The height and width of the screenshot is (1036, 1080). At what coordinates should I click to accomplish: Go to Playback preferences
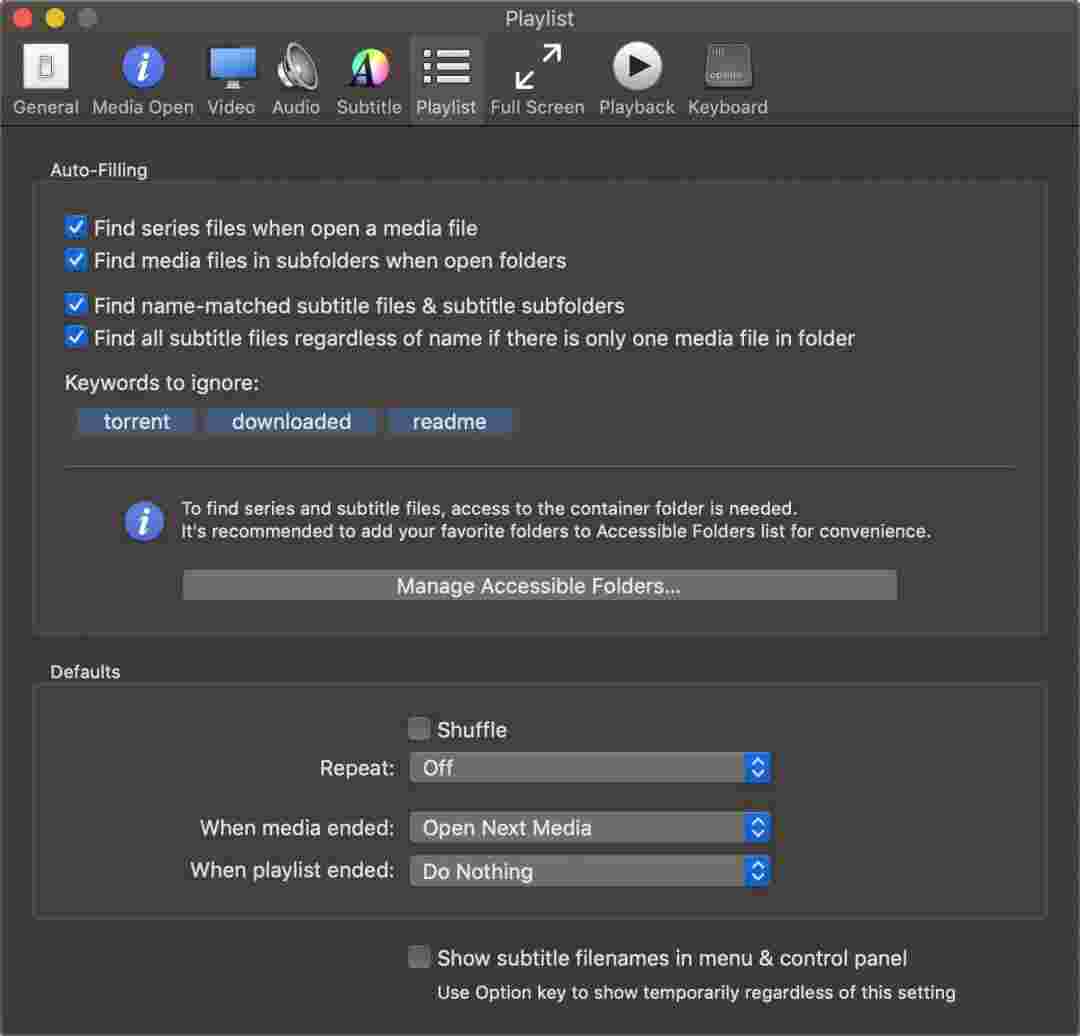pyautogui.click(x=637, y=80)
